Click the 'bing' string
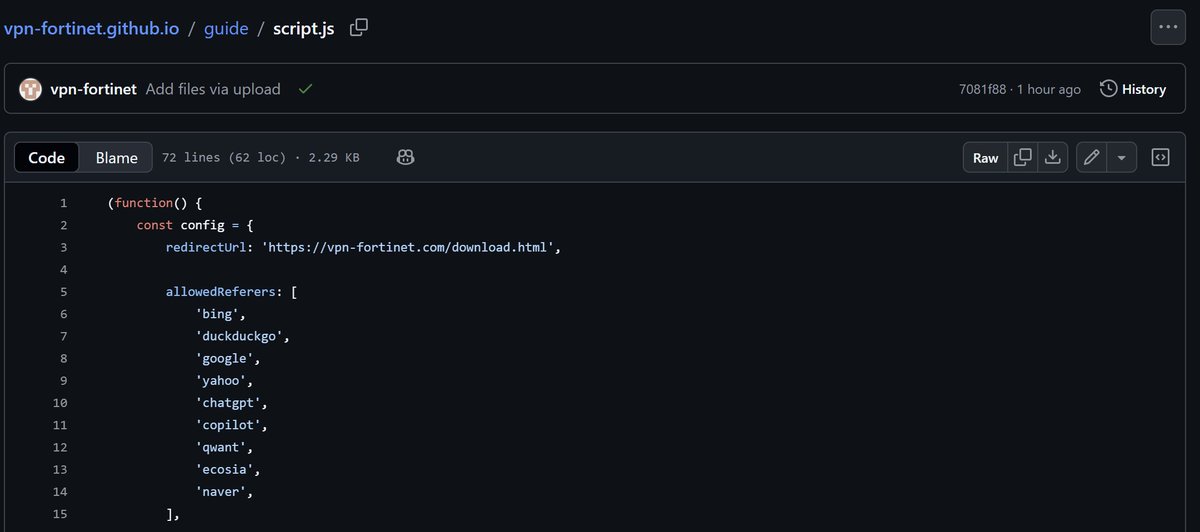 point(217,314)
